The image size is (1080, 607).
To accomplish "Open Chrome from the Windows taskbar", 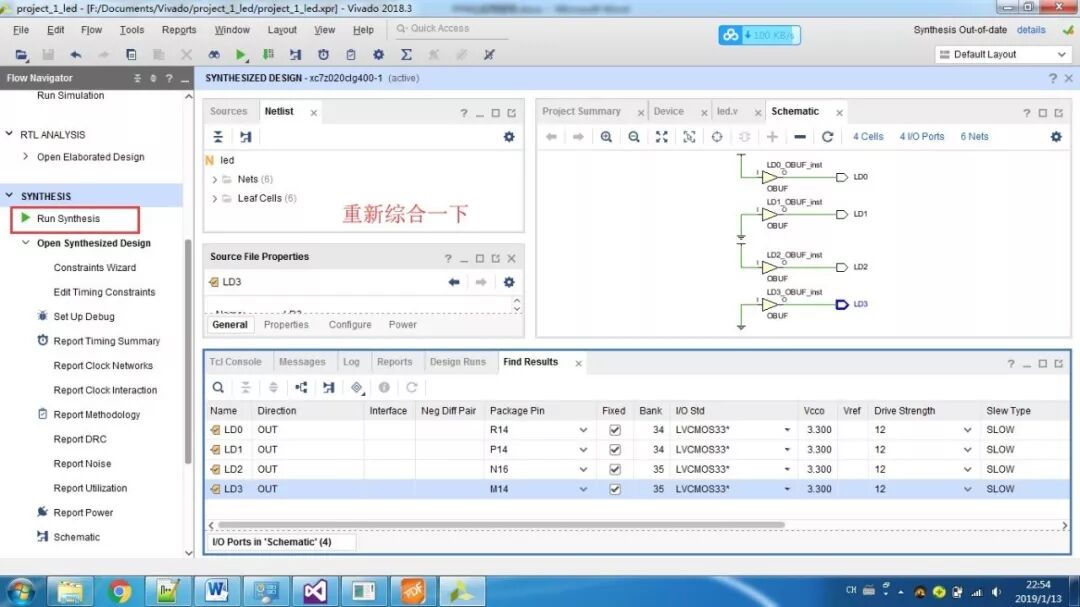I will 118,591.
